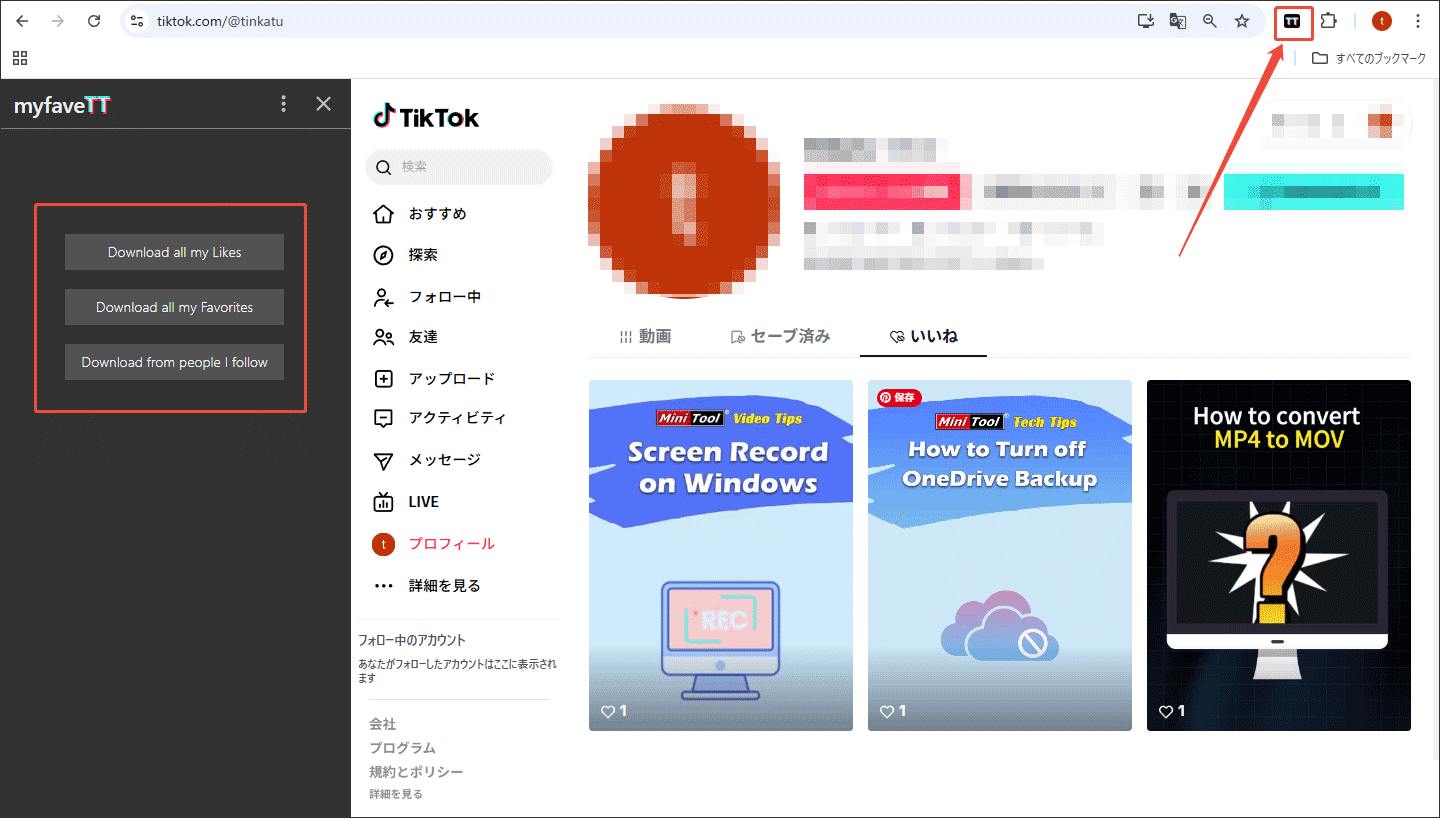The image size is (1440, 818).
Task: Click the 会社 footer link
Action: (x=383, y=724)
